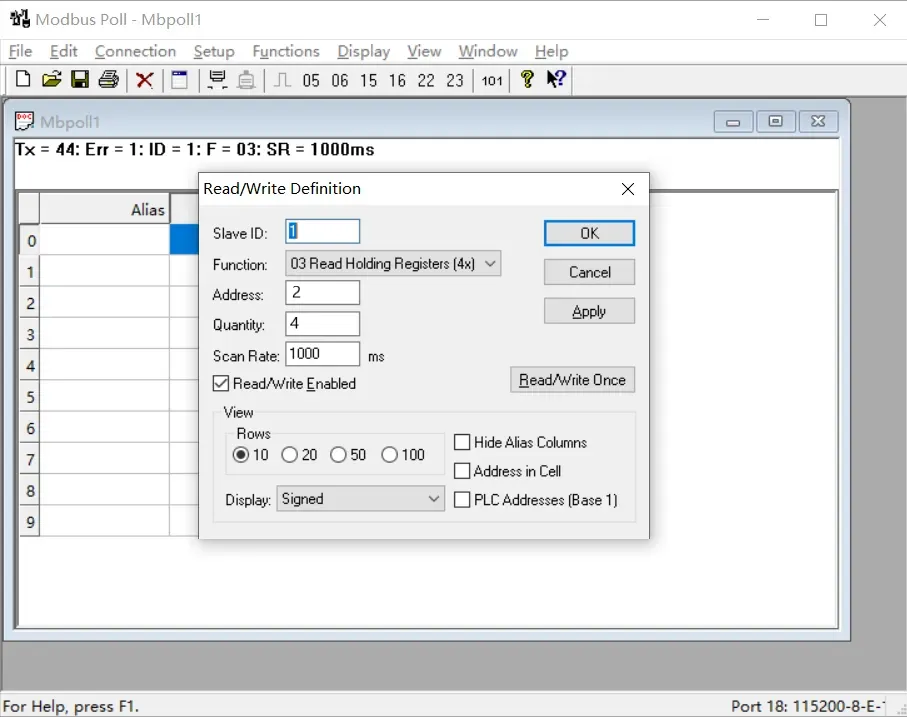
Task: Open the Function dropdown list
Action: click(393, 264)
